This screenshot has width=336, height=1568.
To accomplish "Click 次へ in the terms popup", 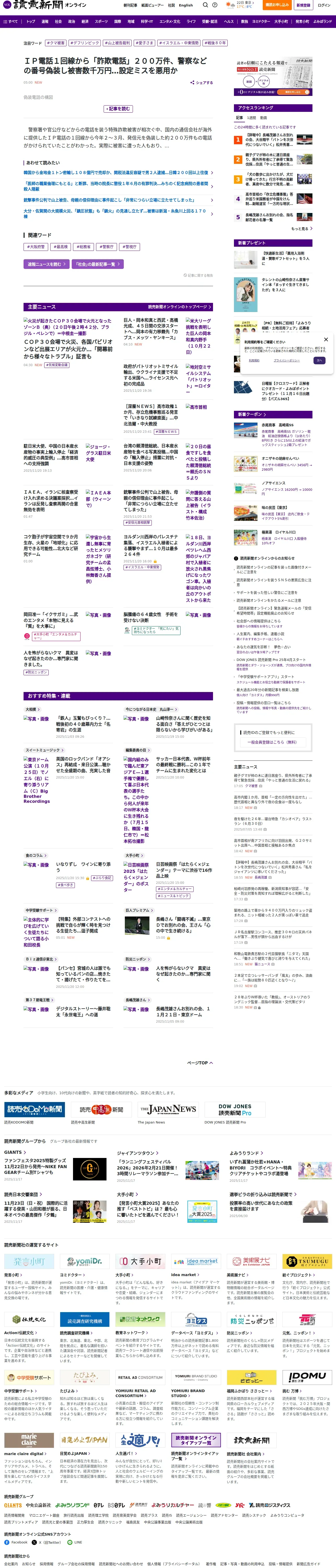I will tap(320, 360).
